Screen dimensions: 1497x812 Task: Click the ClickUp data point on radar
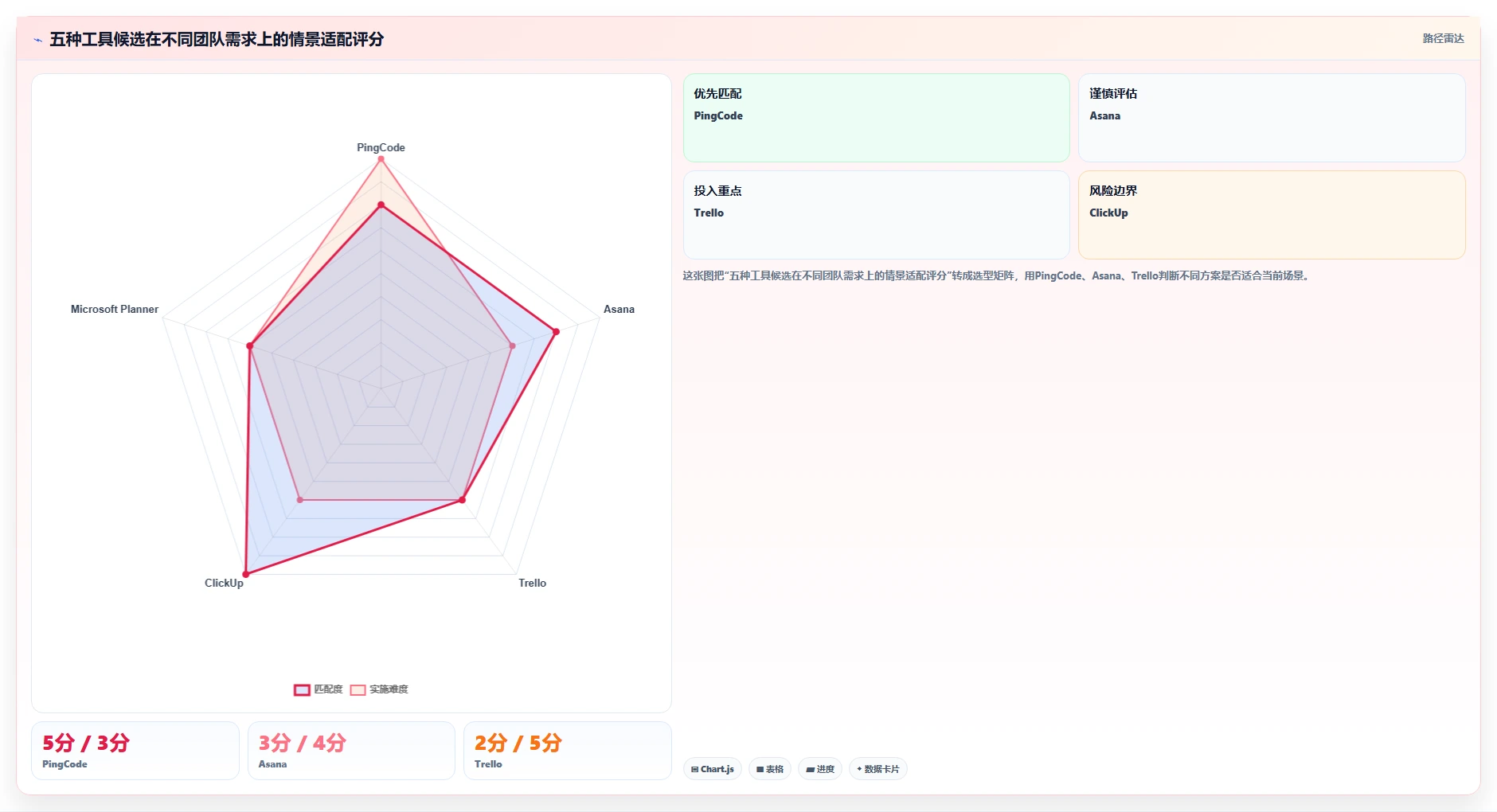tap(245, 574)
